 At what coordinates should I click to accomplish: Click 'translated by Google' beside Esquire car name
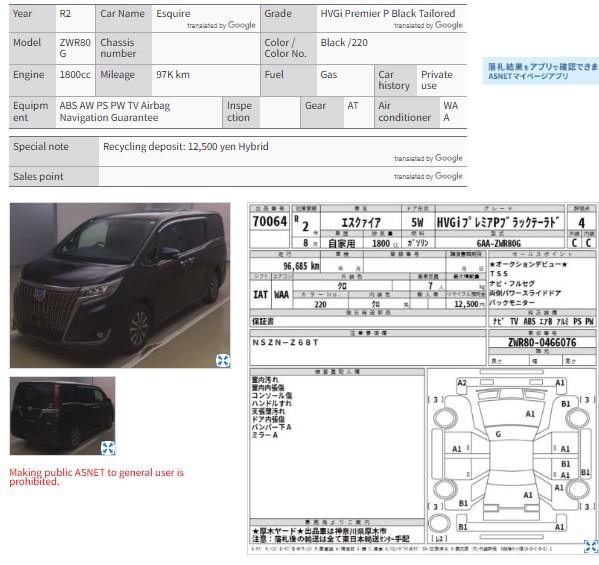(221, 25)
